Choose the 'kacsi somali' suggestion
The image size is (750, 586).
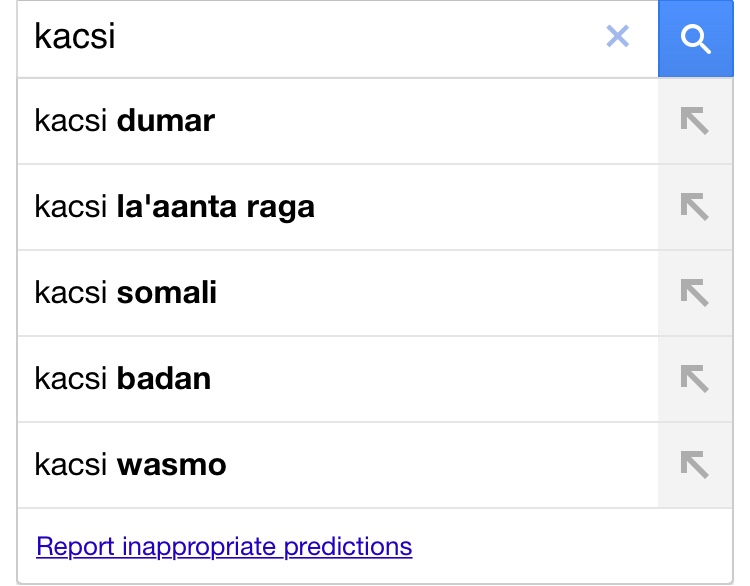click(x=338, y=293)
